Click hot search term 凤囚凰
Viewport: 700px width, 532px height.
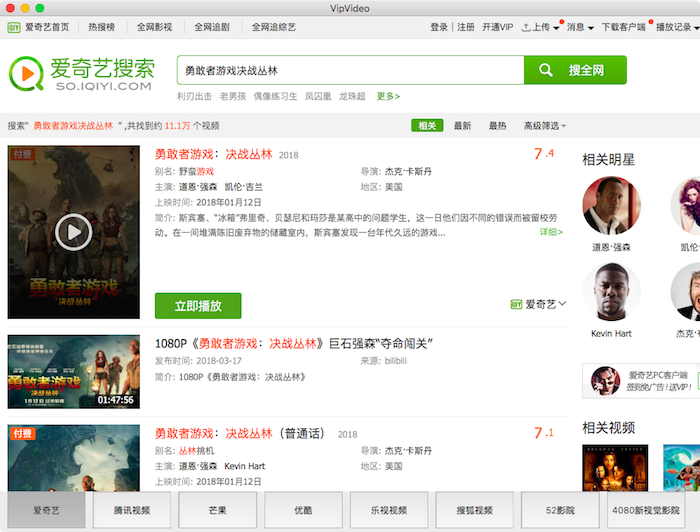tap(318, 96)
